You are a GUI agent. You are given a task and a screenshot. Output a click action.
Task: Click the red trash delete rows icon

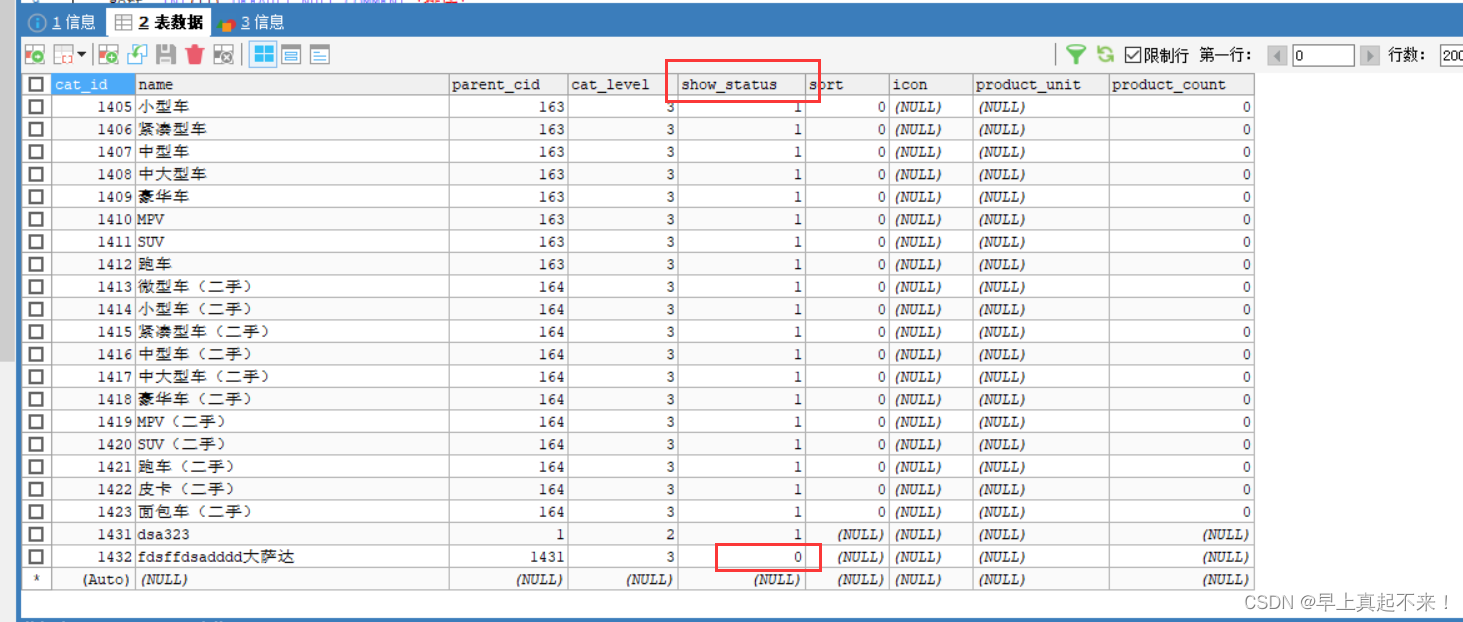click(x=195, y=54)
